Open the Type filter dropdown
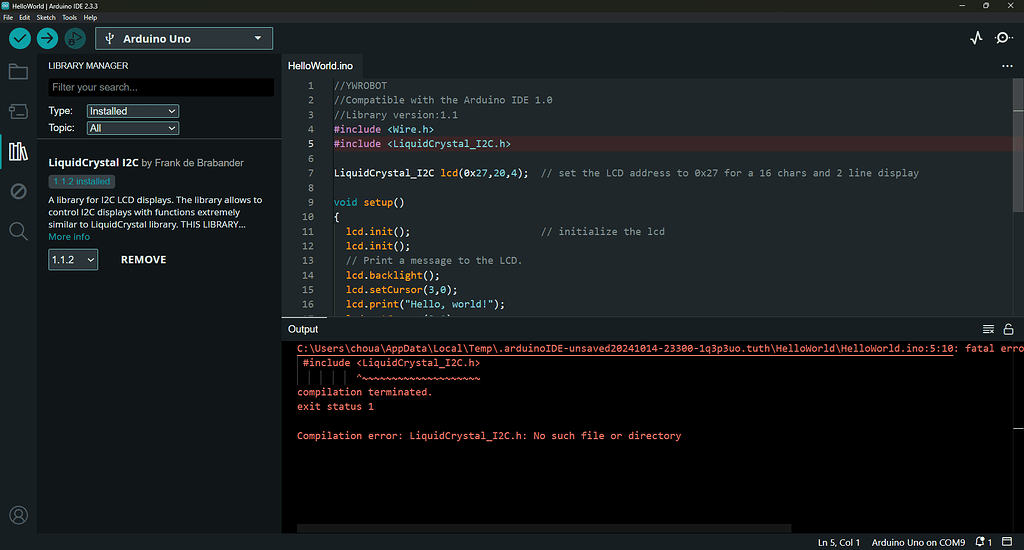Screen dimensions: 1024x550 132,111
